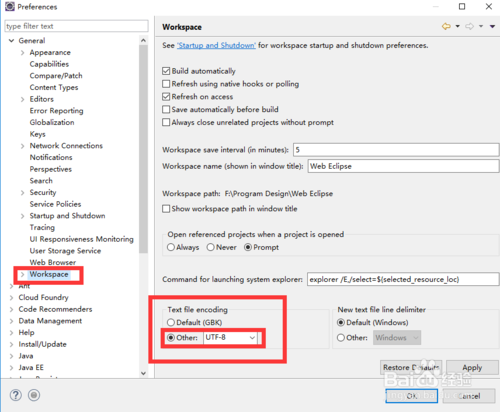The image size is (500, 412).
Task: Open the 'Startup and Shutdown' link
Action: pyautogui.click(x=217, y=45)
